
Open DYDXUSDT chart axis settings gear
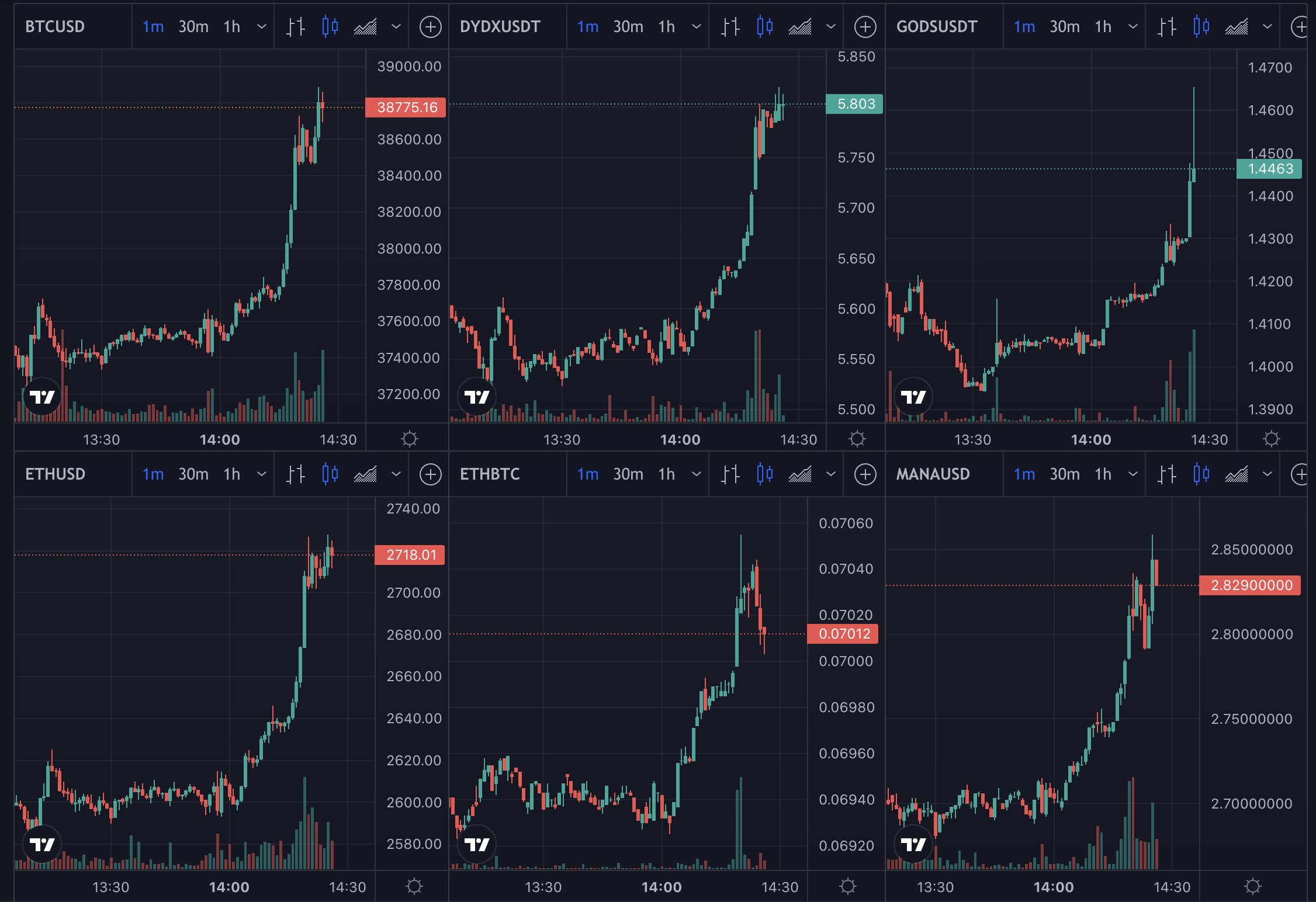pos(857,439)
